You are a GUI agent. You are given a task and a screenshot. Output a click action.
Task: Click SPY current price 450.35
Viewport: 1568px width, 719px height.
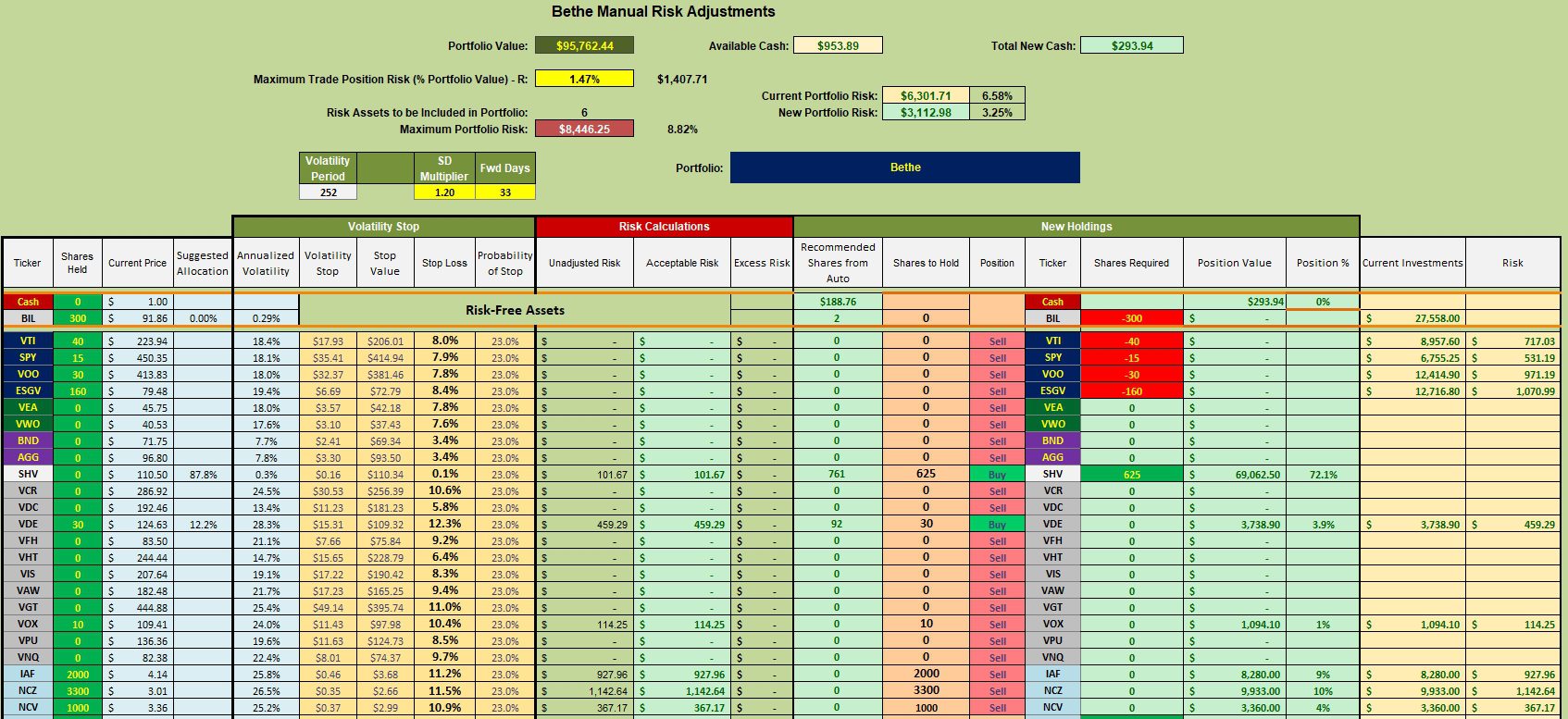click(x=138, y=358)
